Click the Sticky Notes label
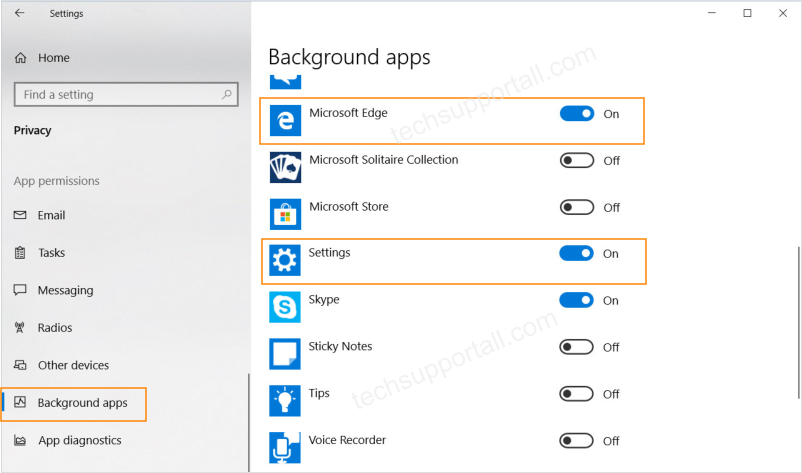Screen dimensions: 802x473 (x=340, y=346)
